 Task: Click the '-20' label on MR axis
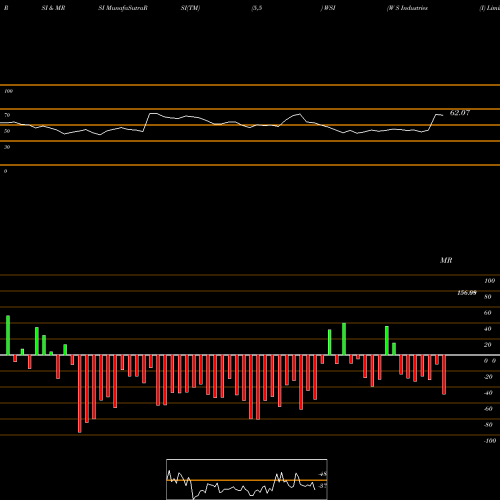[x=488, y=377]
